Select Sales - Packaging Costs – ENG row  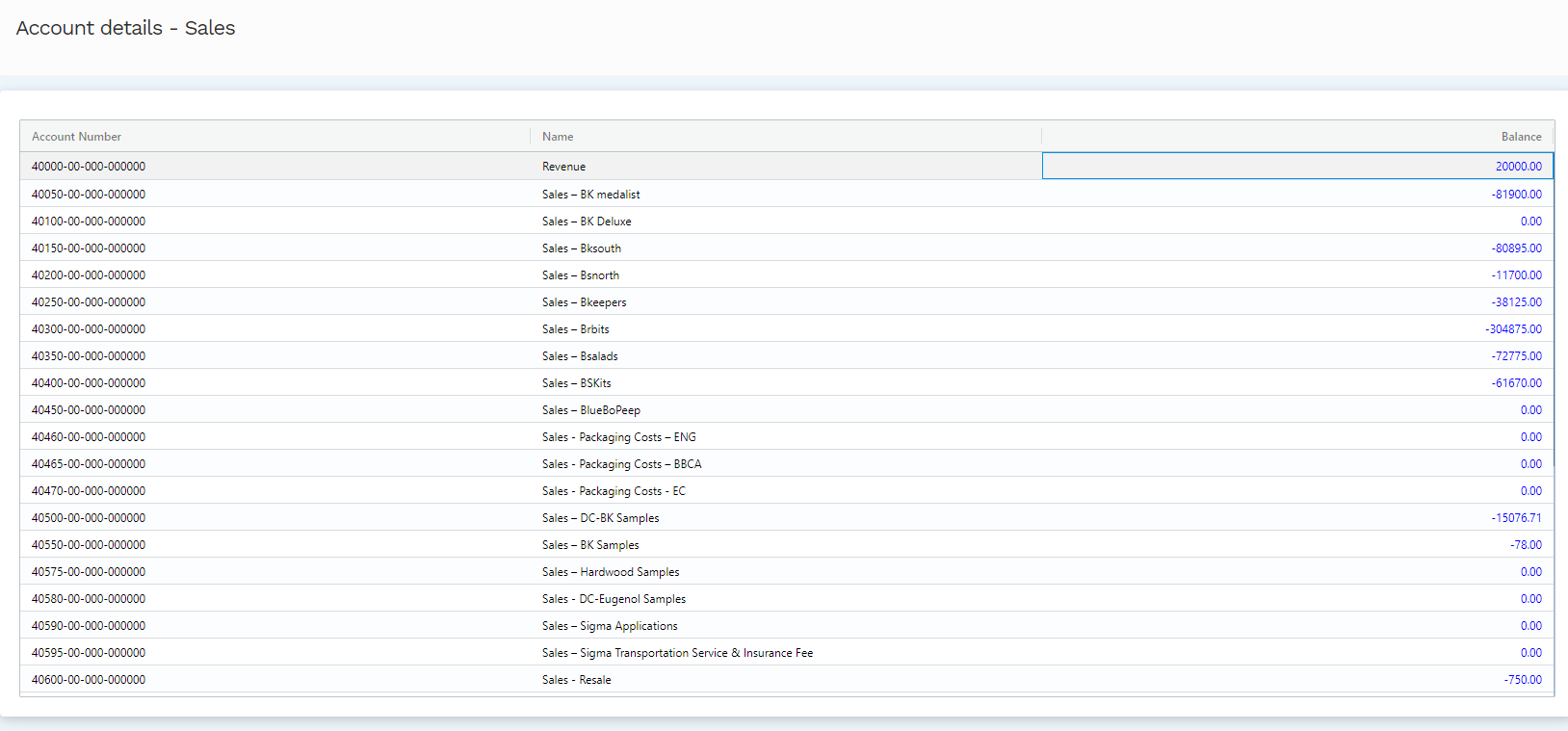click(618, 437)
